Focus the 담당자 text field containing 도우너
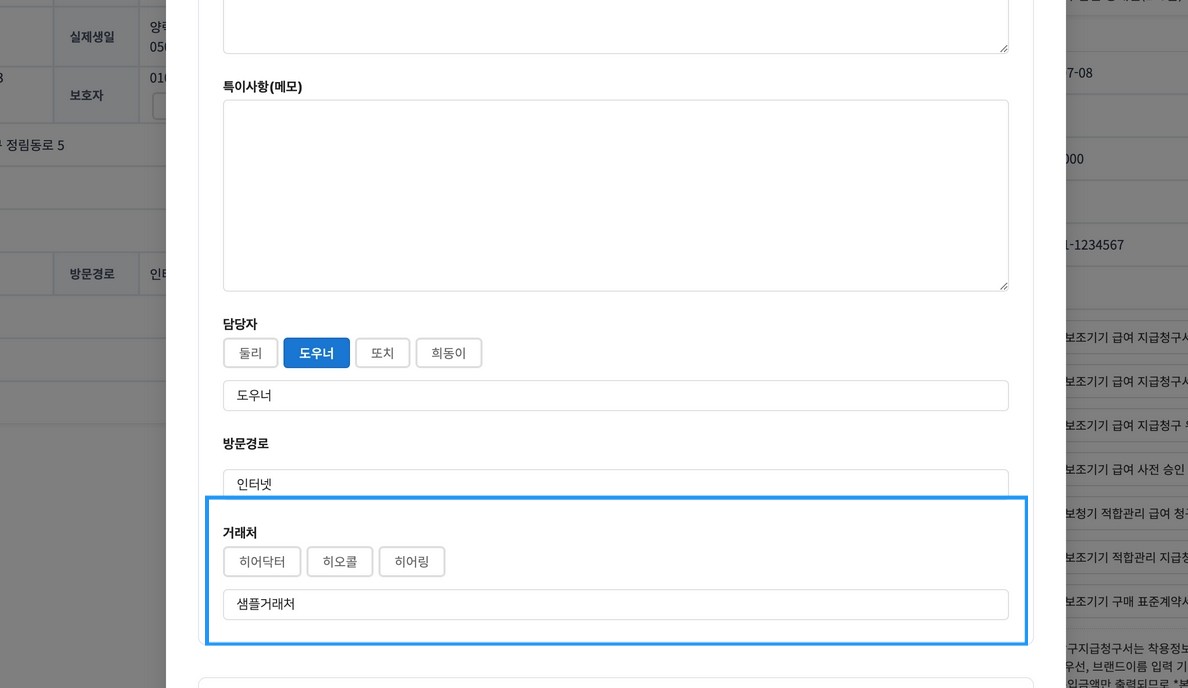The width and height of the screenshot is (1188, 688). coord(615,395)
